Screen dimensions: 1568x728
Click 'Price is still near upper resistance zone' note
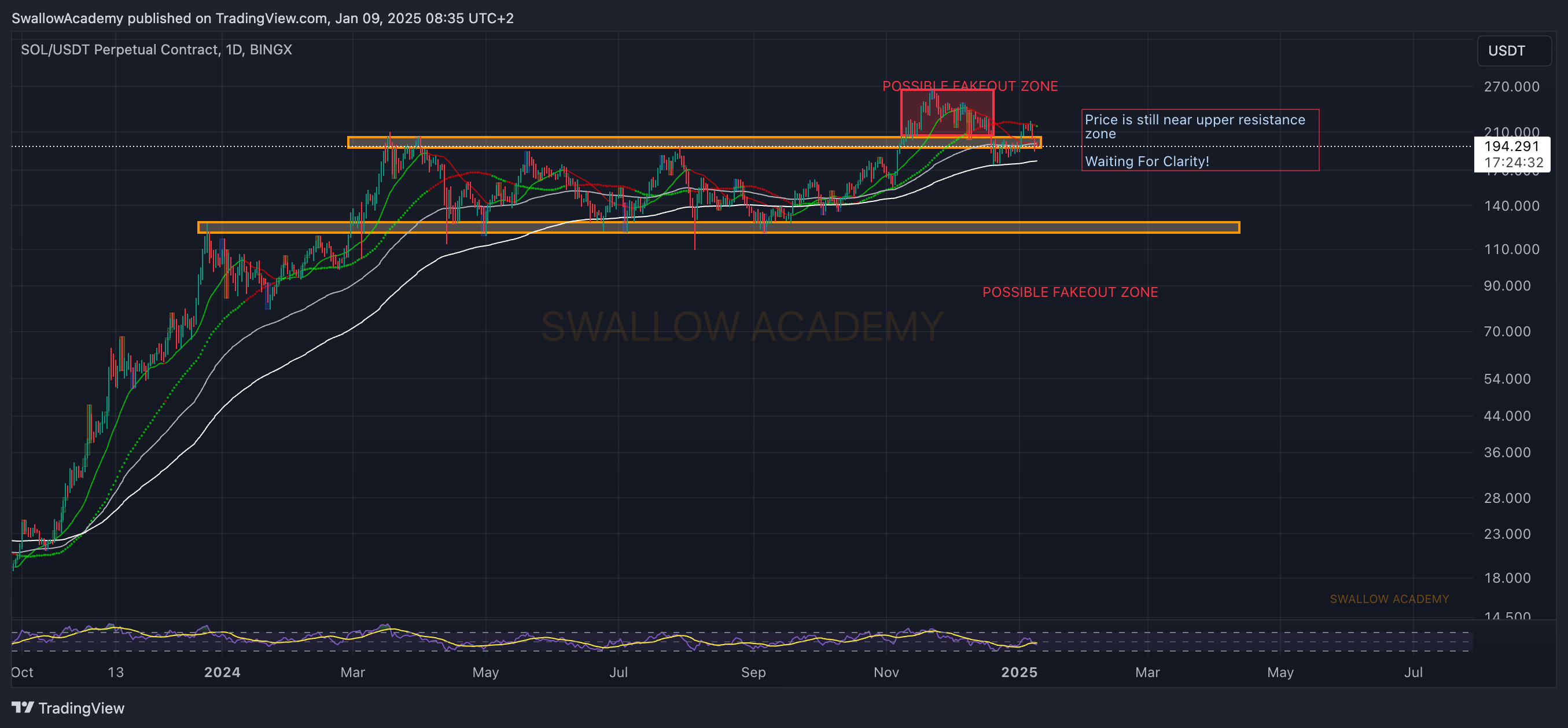click(1194, 127)
